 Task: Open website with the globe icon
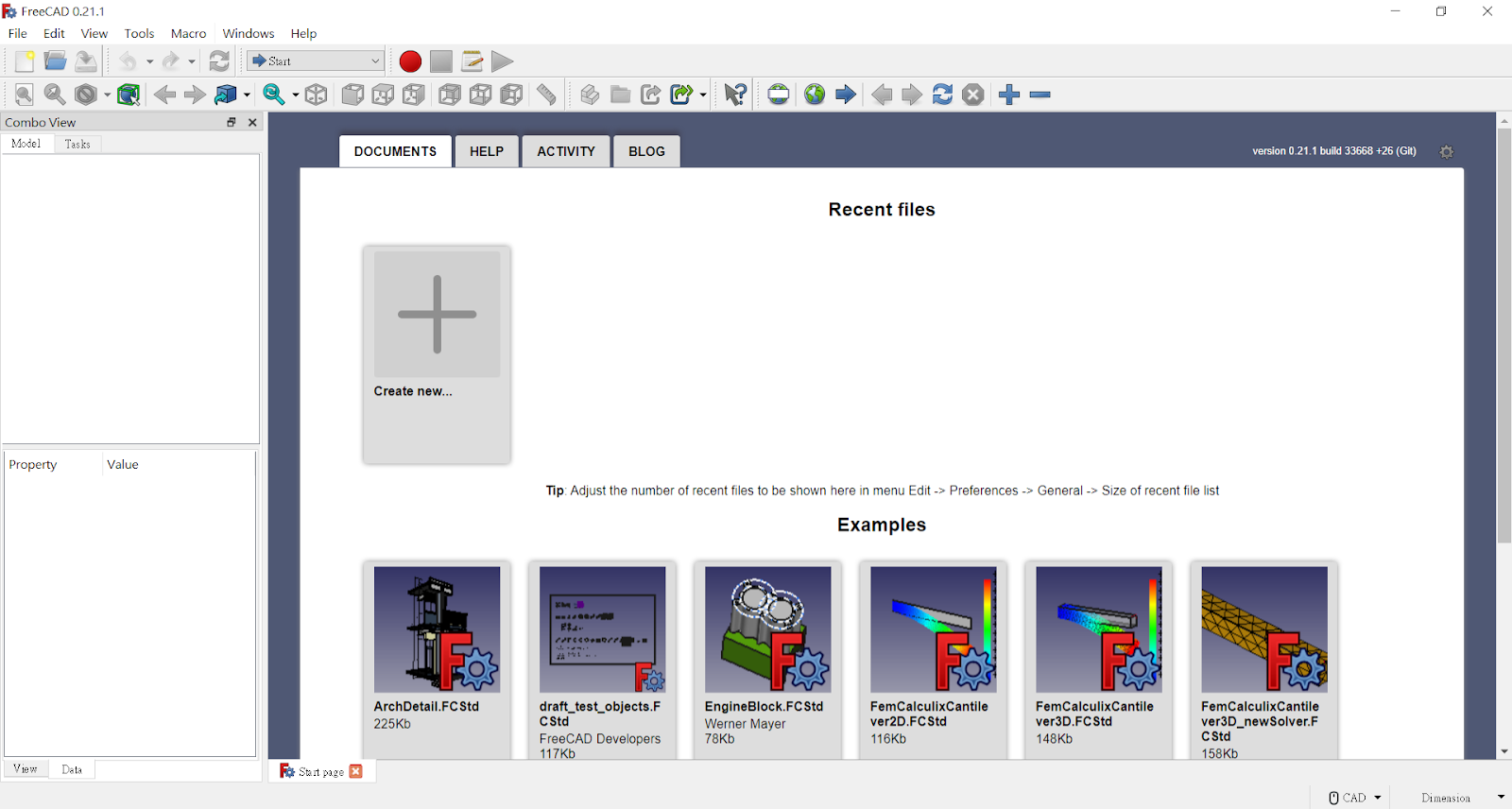click(x=815, y=95)
